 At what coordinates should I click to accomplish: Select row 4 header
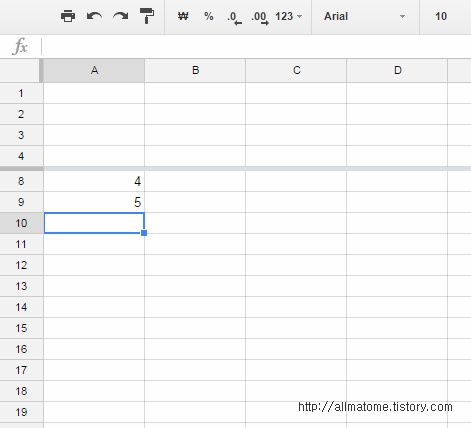pyautogui.click(x=21, y=156)
